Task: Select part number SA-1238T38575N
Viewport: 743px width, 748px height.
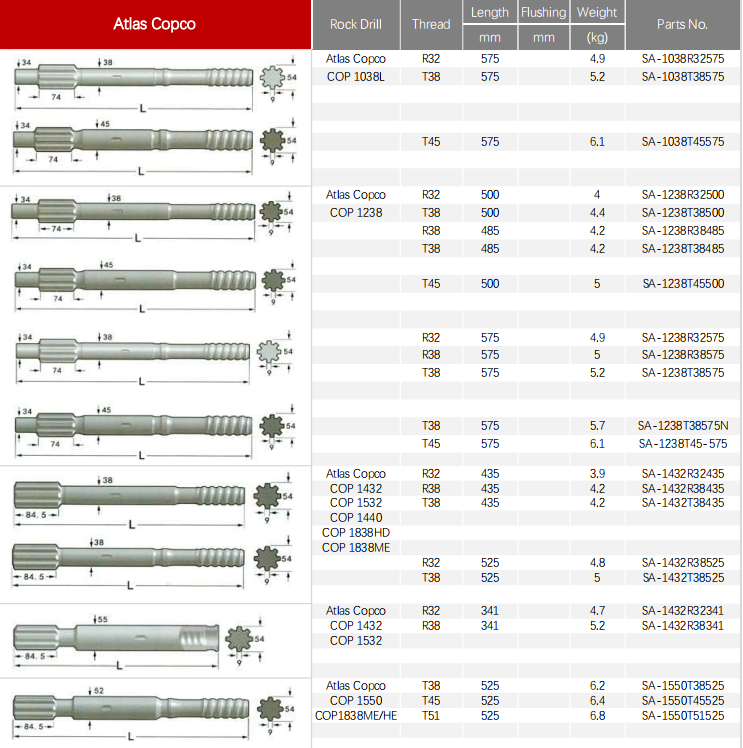Action: [x=683, y=426]
